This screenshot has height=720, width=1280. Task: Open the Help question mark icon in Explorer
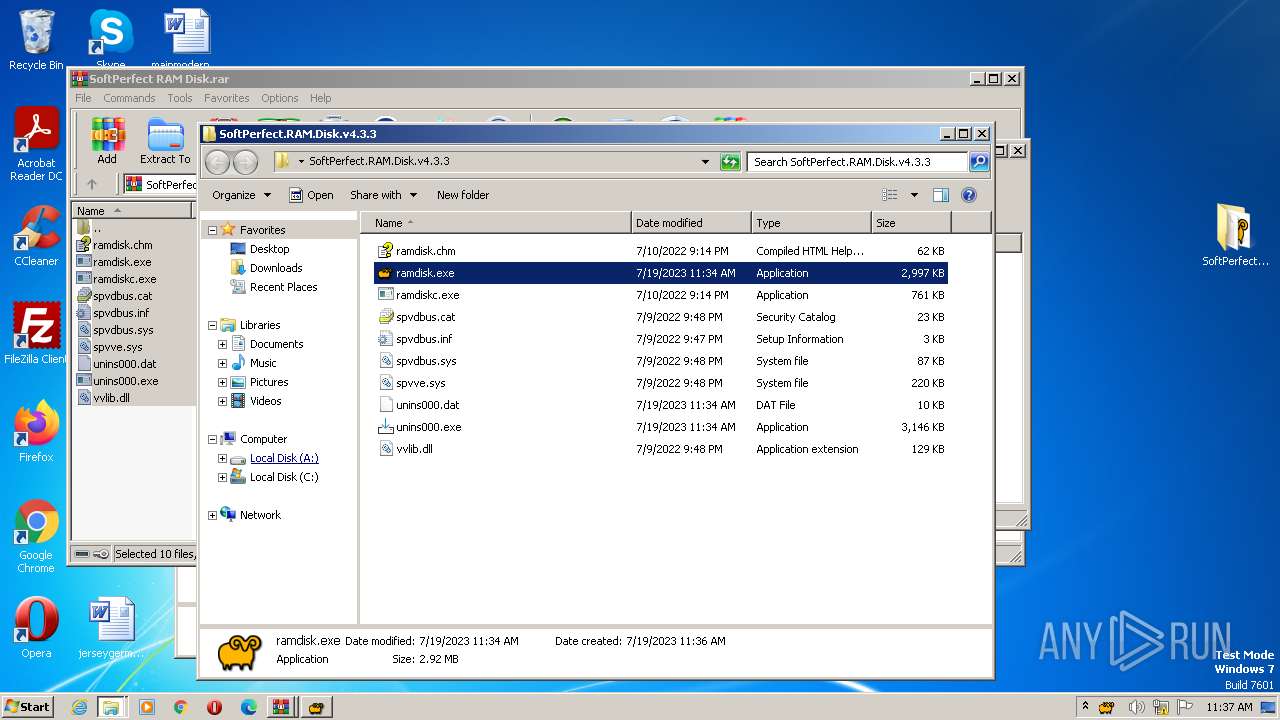(x=968, y=195)
